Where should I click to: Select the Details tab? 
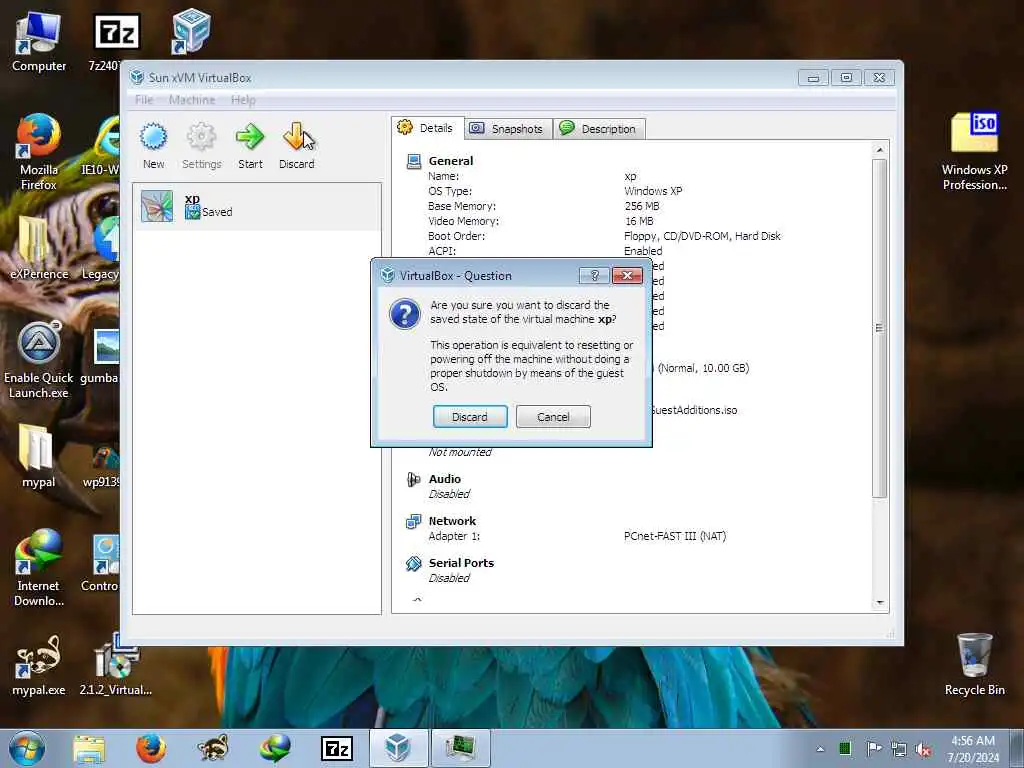pyautogui.click(x=427, y=128)
